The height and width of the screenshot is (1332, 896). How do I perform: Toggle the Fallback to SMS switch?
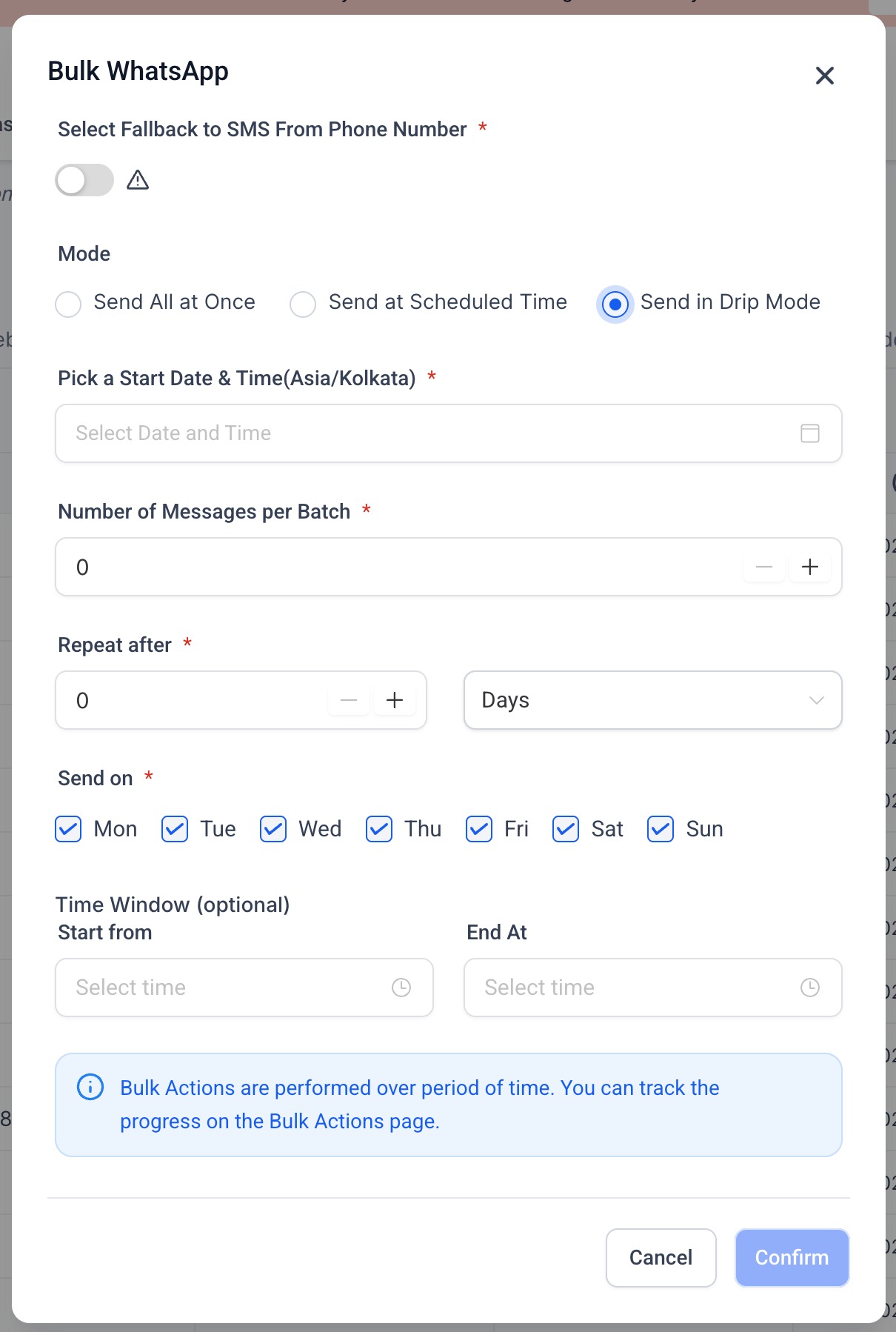coord(84,180)
